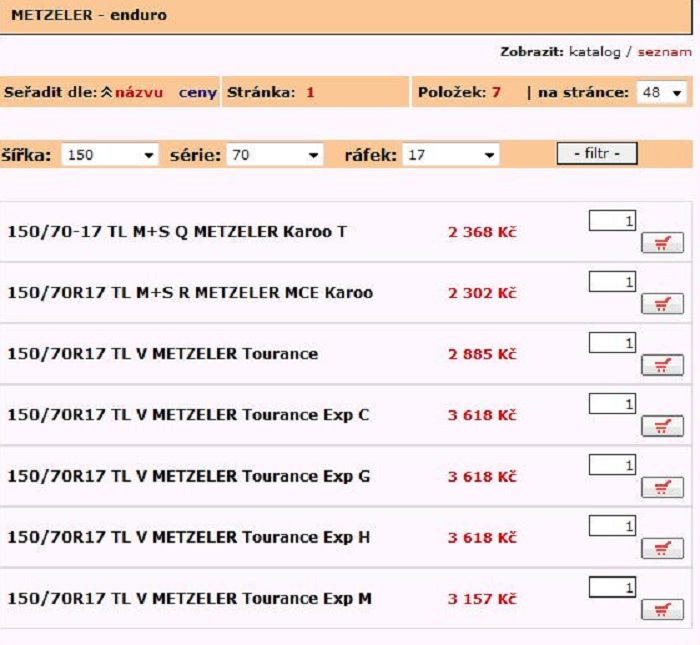Expand the ráfek rim size dropdown
Screen dimensions: 700x645
click(x=450, y=155)
